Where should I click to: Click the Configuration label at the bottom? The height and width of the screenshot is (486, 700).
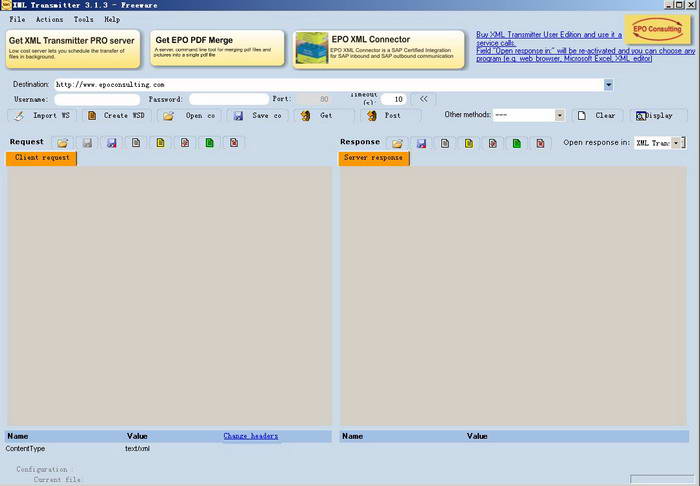[x=42, y=469]
